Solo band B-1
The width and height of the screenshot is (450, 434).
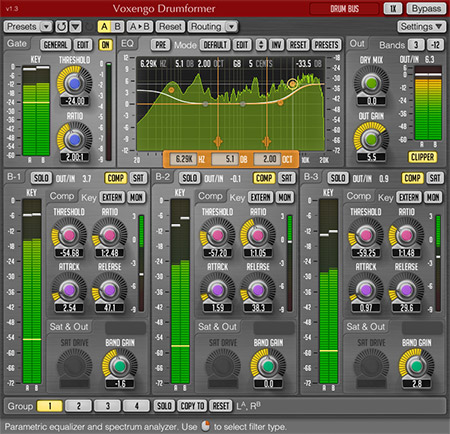click(x=41, y=178)
